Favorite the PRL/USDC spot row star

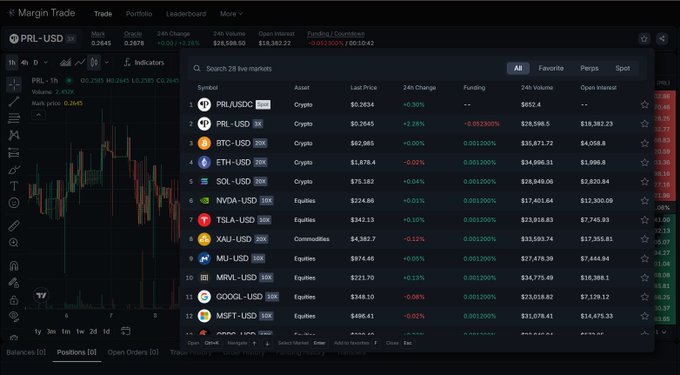(x=644, y=104)
